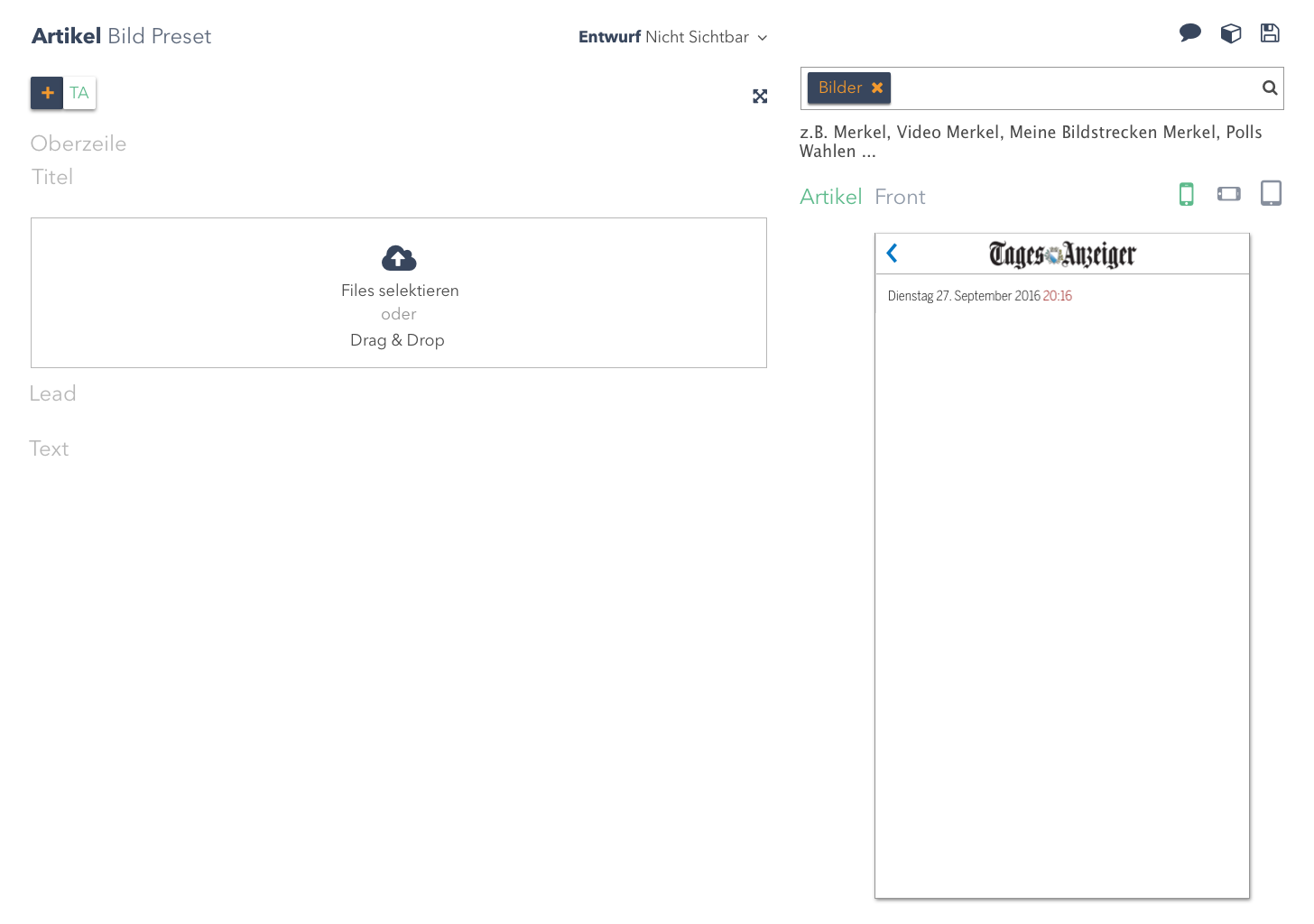This screenshot has height=924, width=1314.
Task: Open the Entwurf Nicht Sichtbar status dropdown
Action: pos(673,37)
